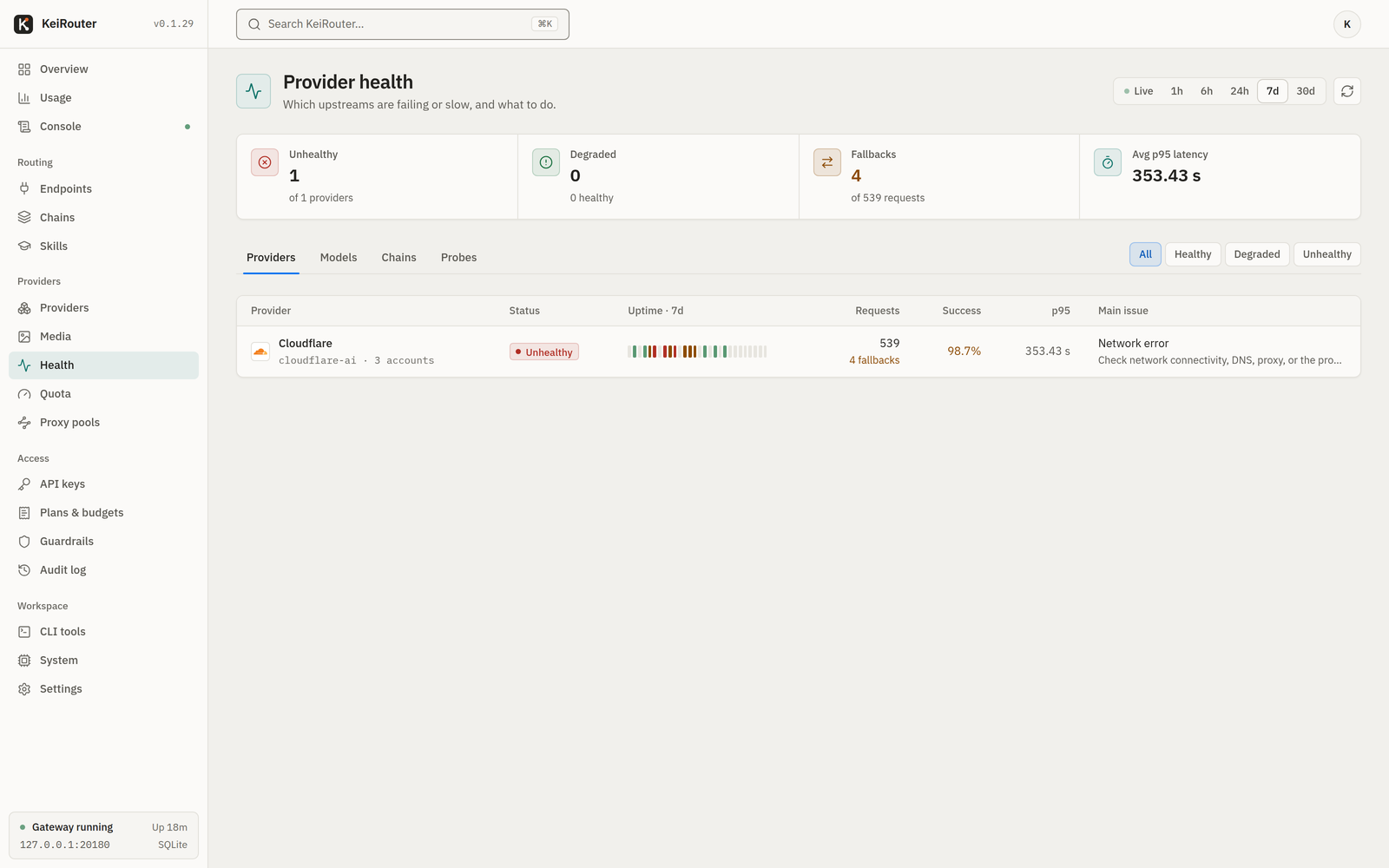
Task: Select the 1h time range
Action: coord(1176,91)
